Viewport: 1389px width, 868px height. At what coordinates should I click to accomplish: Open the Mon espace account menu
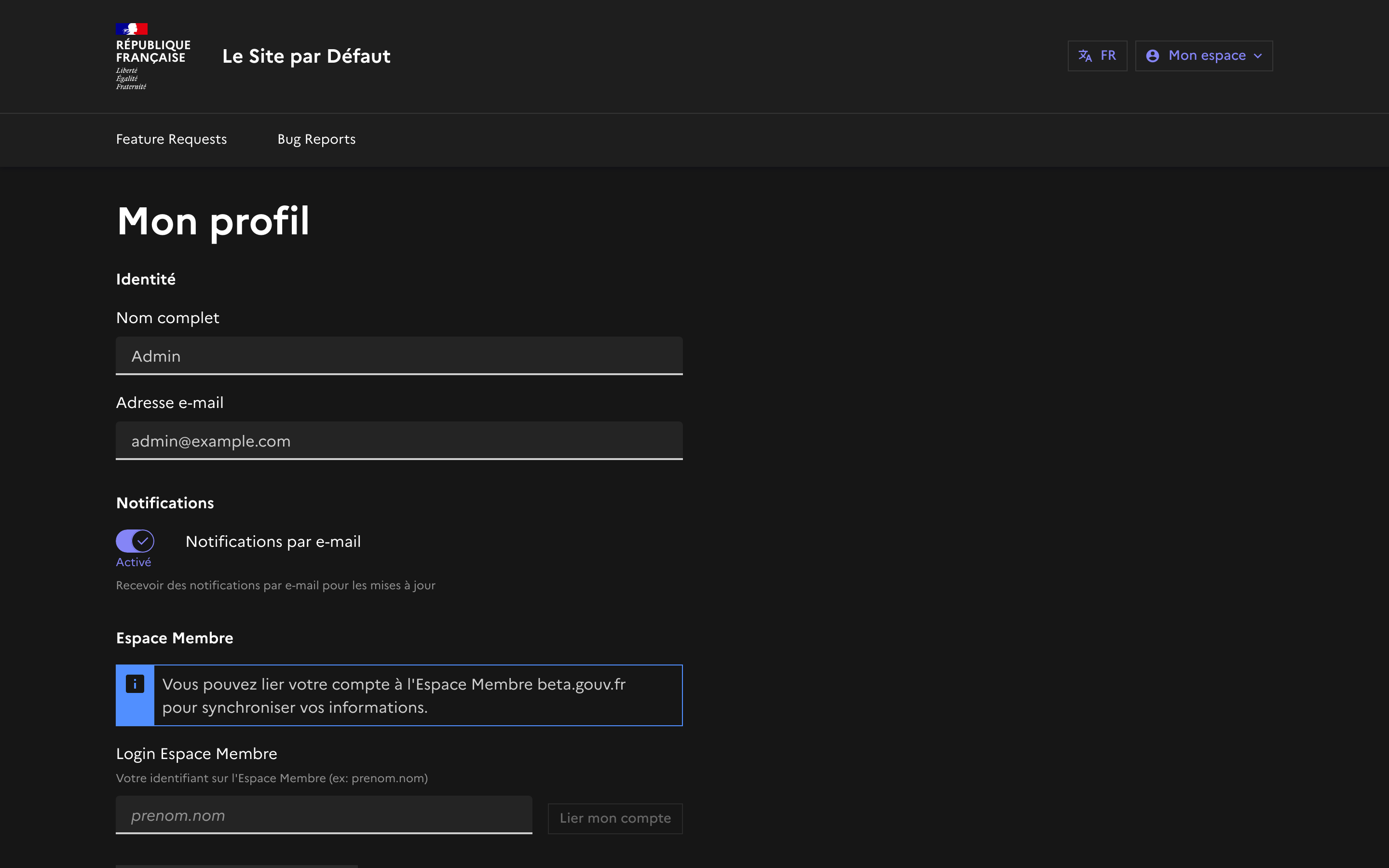(1204, 55)
